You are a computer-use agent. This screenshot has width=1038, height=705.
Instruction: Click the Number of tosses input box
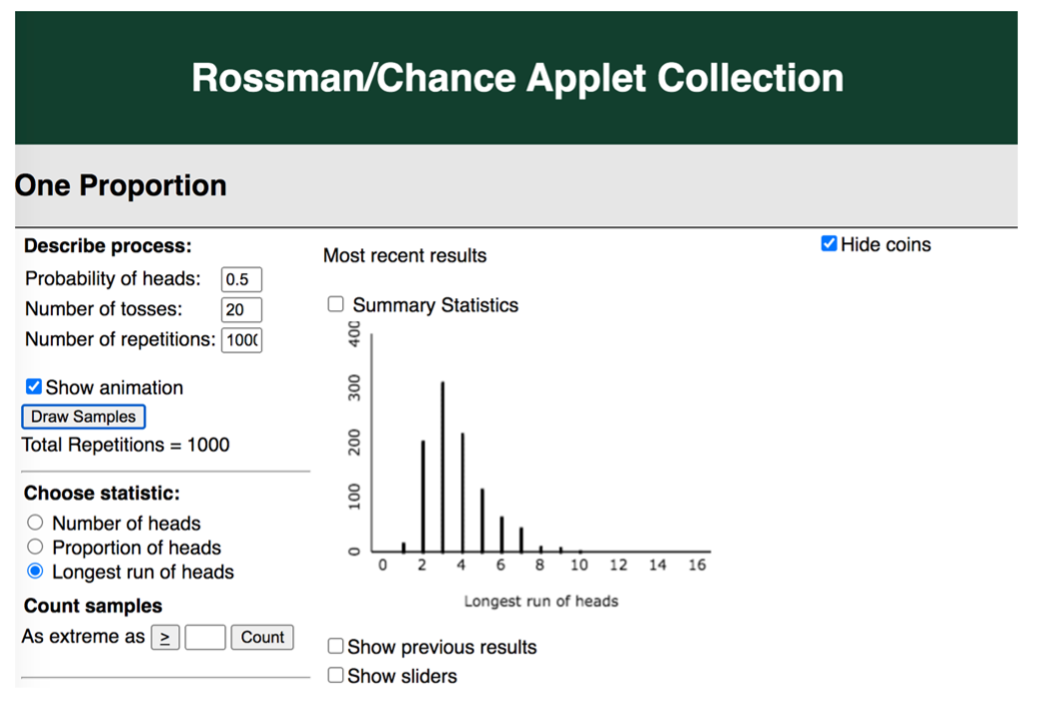(241, 309)
